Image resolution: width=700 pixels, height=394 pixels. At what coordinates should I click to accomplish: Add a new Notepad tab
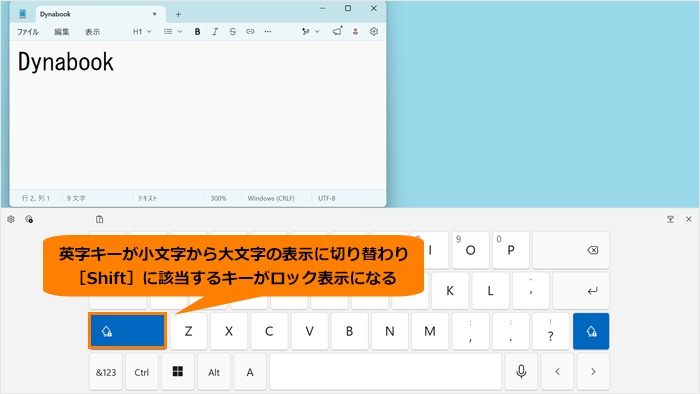point(178,14)
